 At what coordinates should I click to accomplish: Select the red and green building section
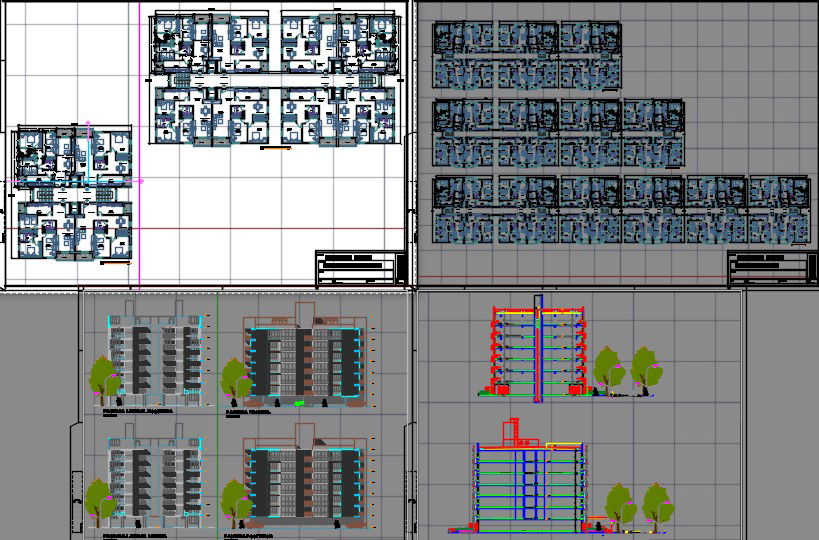538,348
